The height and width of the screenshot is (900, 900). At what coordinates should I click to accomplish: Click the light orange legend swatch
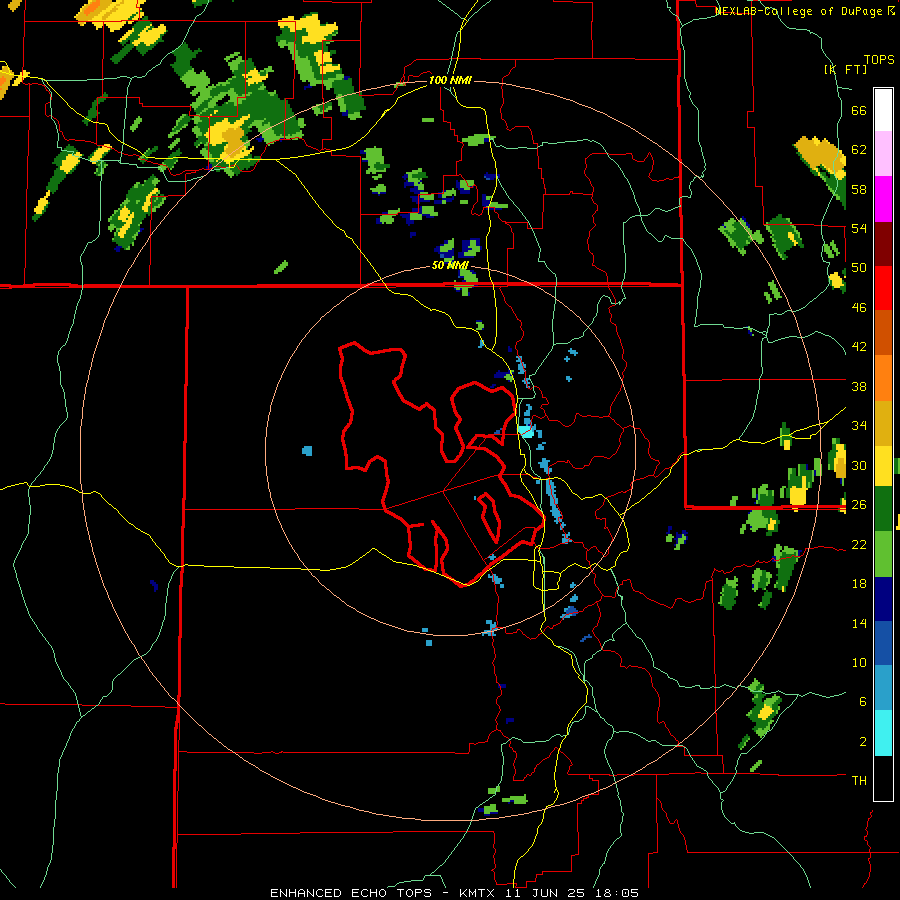[x=883, y=378]
